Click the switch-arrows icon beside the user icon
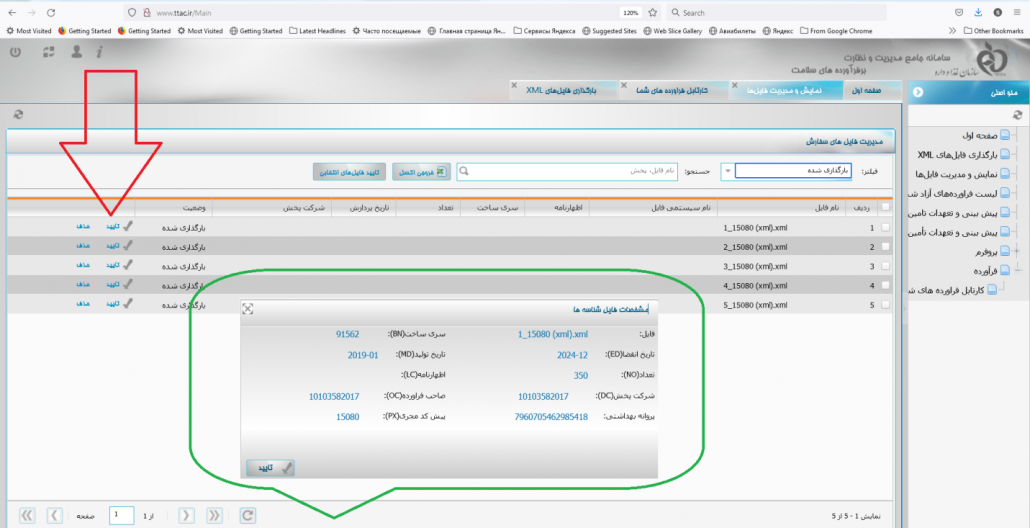This screenshot has height=528, width=1030. click(49, 52)
